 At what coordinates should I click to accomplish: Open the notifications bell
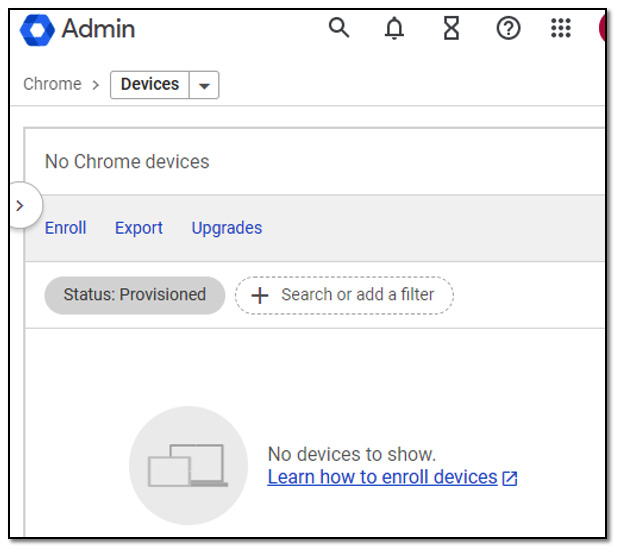(x=394, y=28)
